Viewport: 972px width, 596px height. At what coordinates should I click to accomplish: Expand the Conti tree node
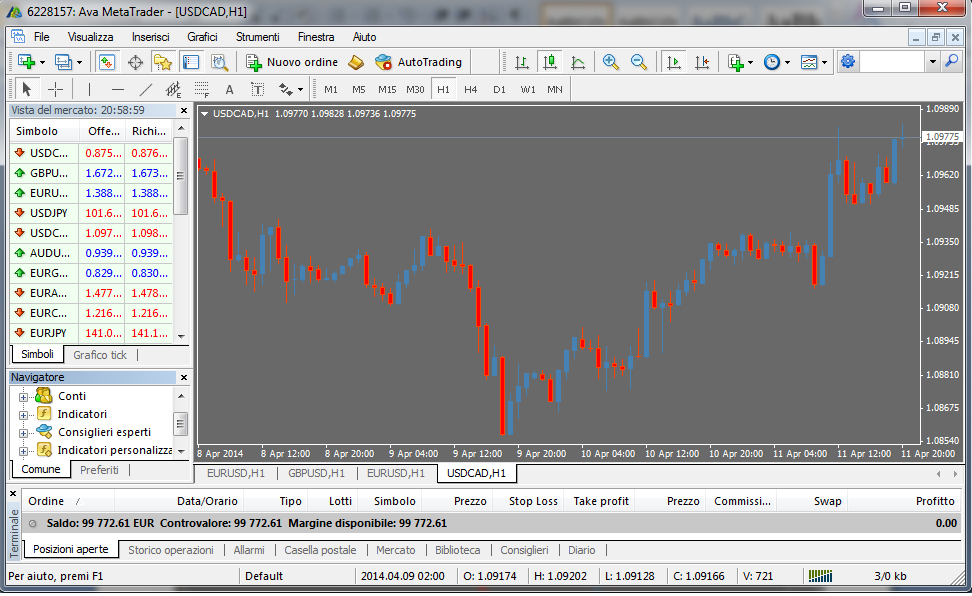pos(23,397)
